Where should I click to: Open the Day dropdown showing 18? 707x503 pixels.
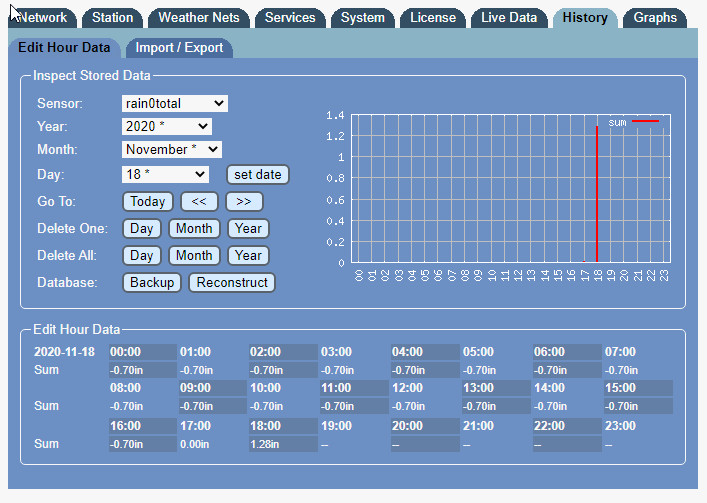click(x=165, y=174)
